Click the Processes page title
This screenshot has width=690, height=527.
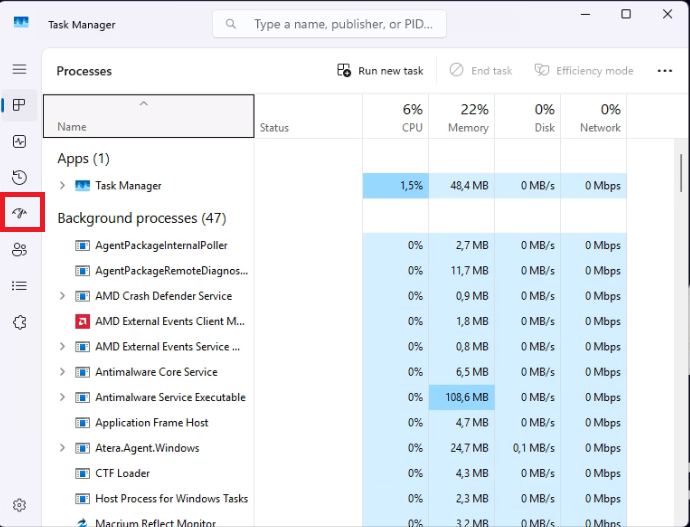pyautogui.click(x=84, y=71)
